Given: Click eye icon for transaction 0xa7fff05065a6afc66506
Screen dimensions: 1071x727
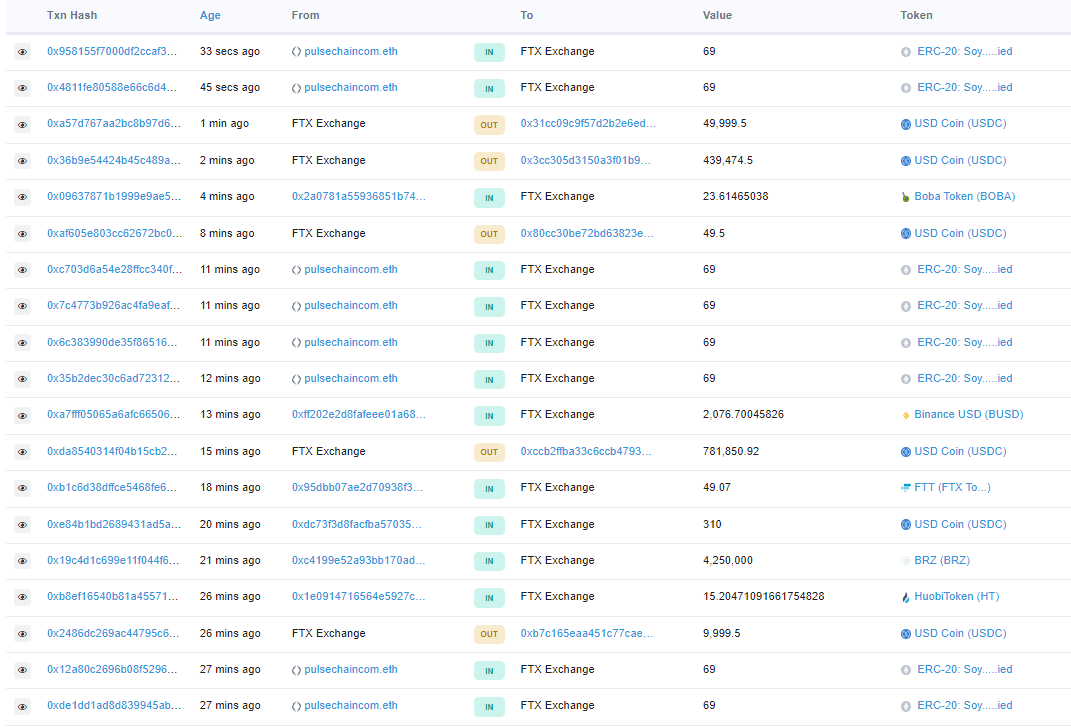Looking at the screenshot, I should [23, 415].
